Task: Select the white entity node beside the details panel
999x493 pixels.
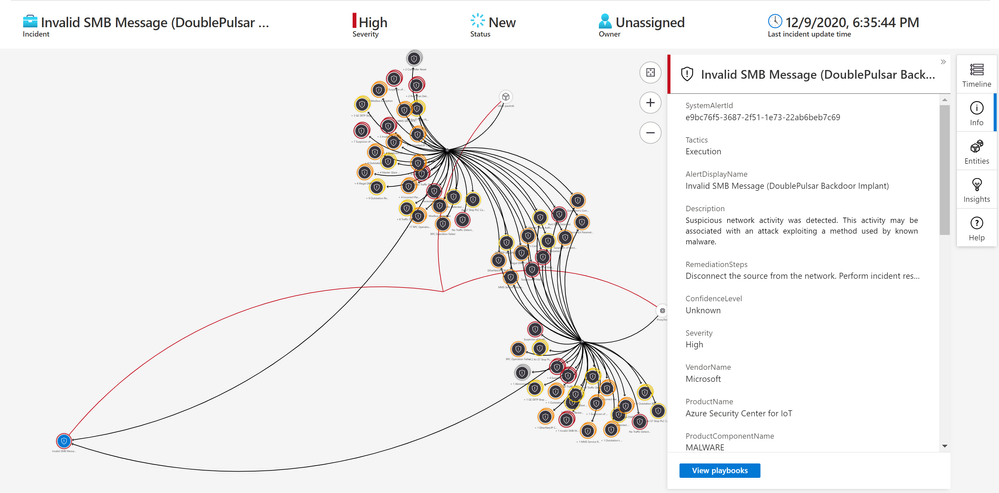Action: tap(663, 310)
